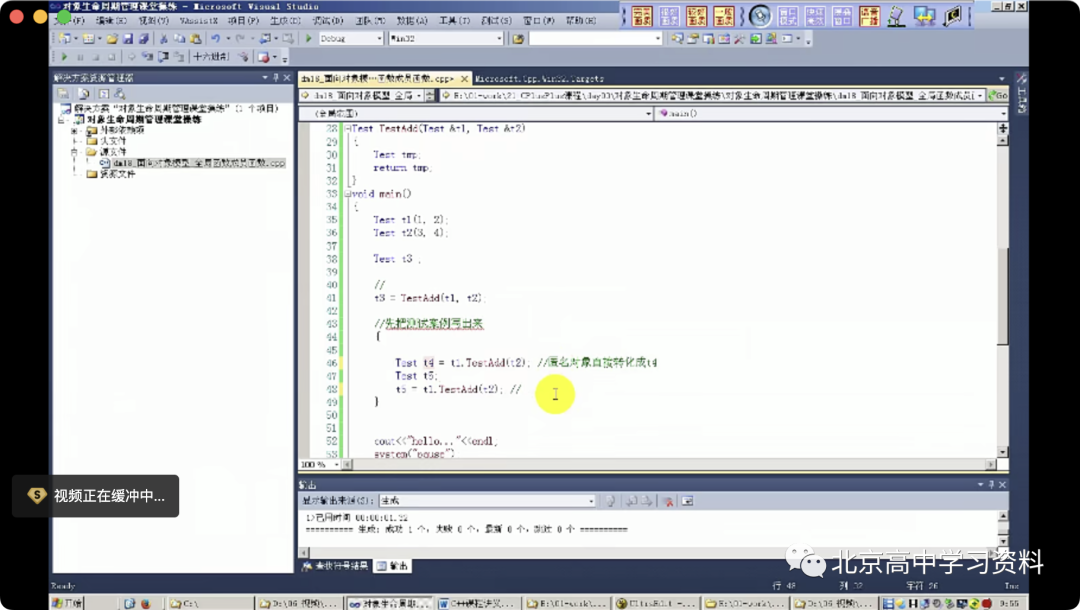1080x610 pixels.
Task: Toggle auto-hide pin on Solution Explorer
Action: [x=276, y=78]
